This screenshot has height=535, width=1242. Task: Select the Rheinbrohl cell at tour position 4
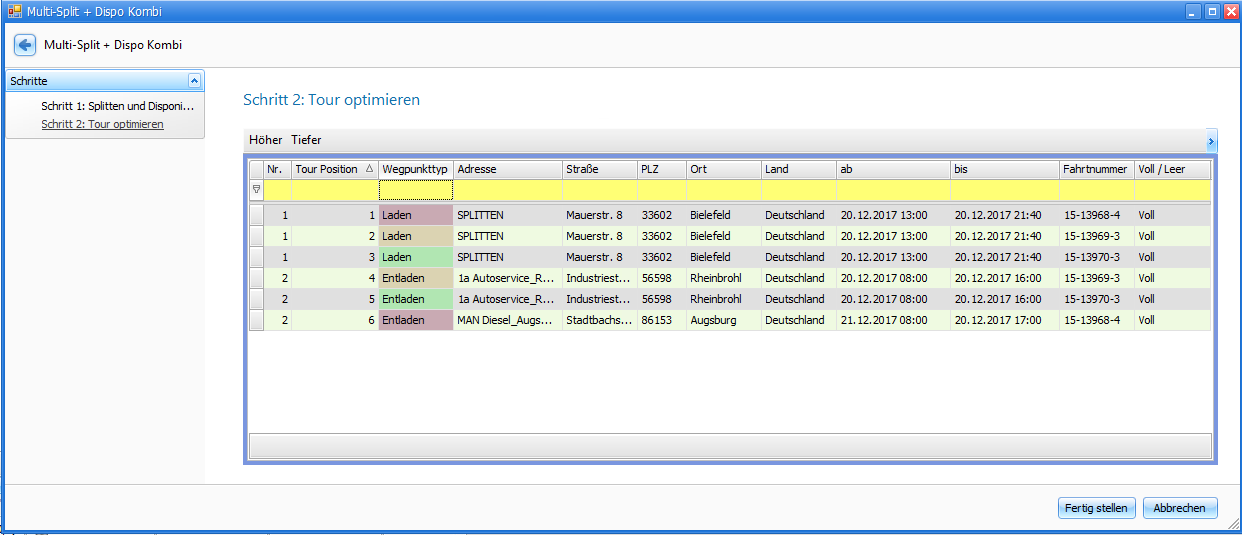[x=723, y=278]
